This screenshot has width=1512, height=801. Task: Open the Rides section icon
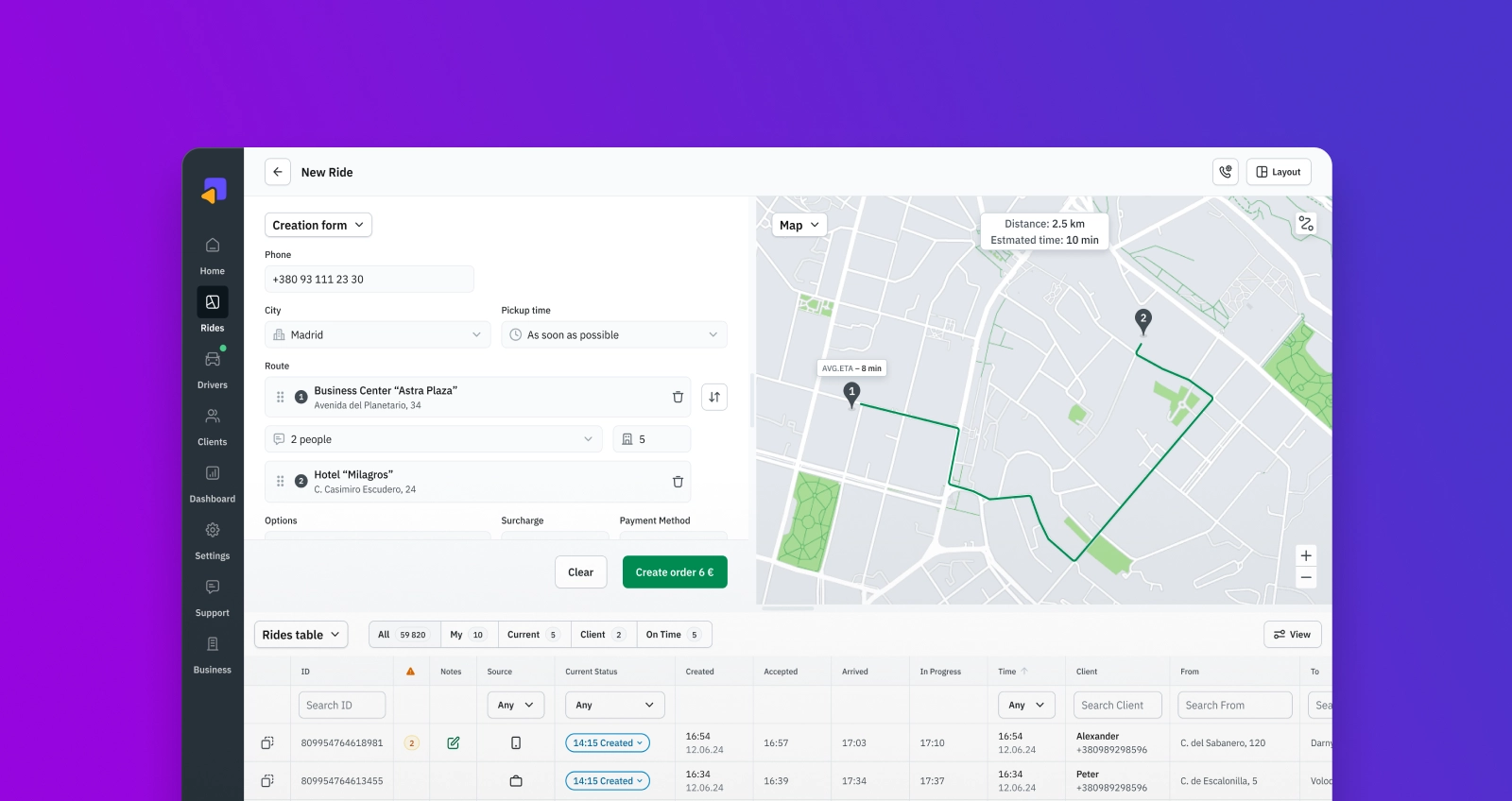click(212, 302)
